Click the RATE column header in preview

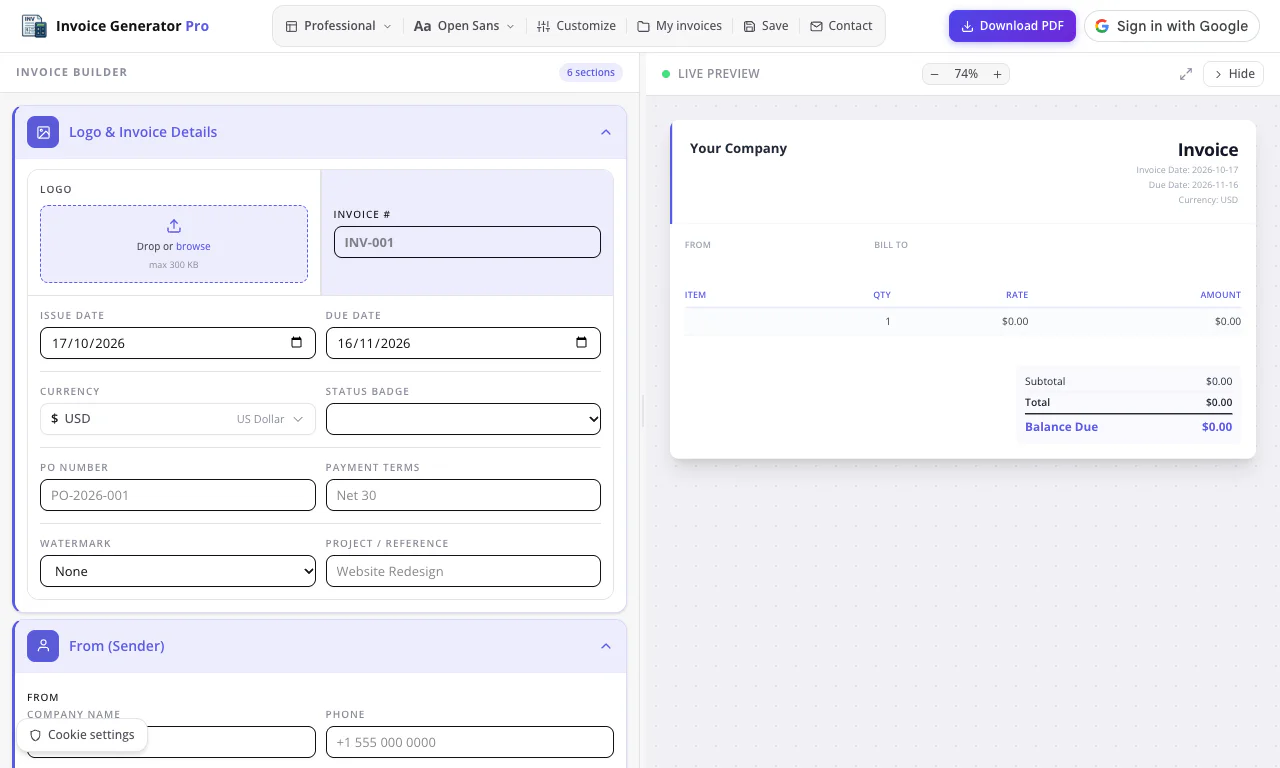click(1017, 295)
